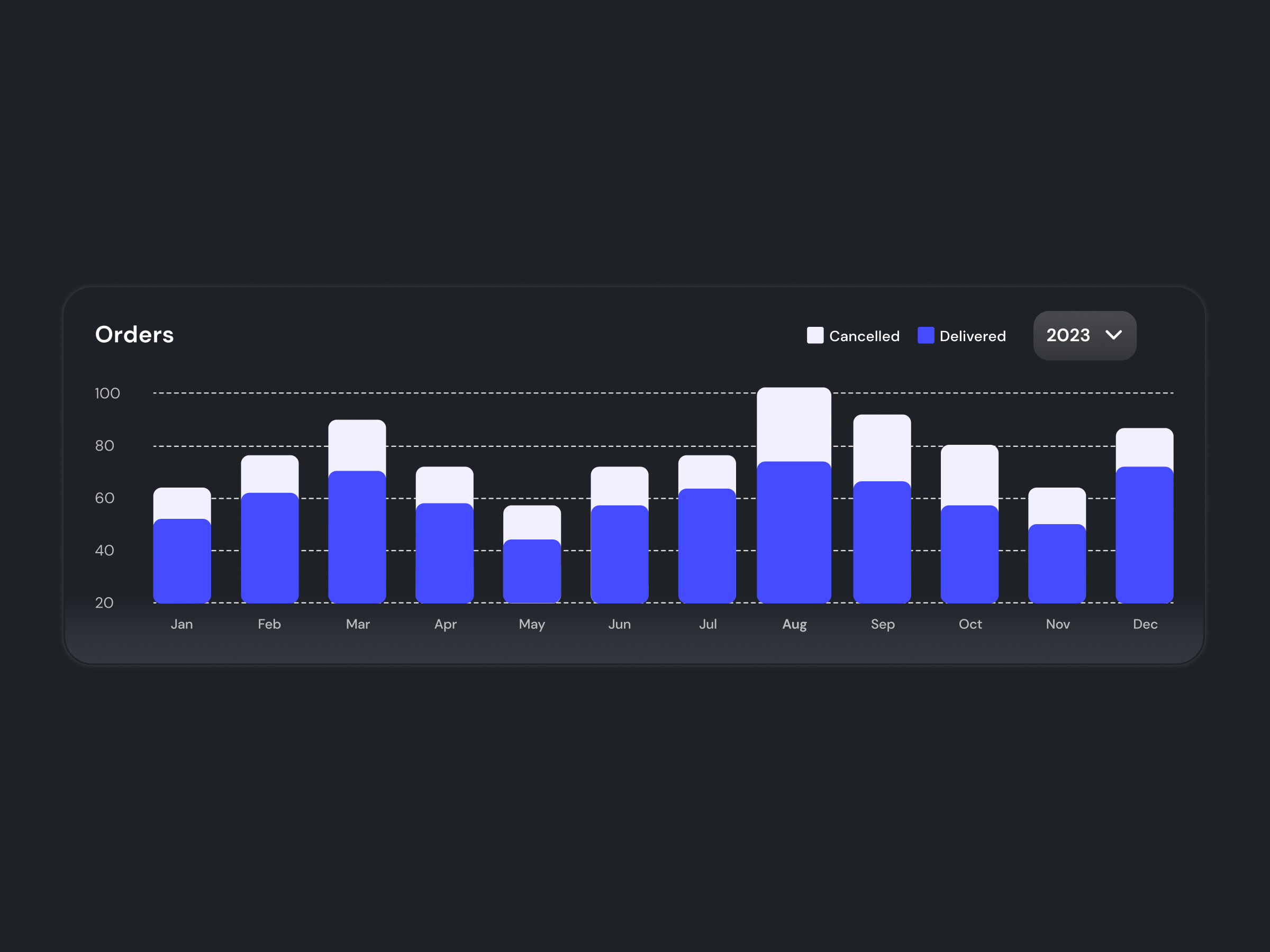
Task: Toggle the Cancelled series visibility
Action: click(x=852, y=336)
